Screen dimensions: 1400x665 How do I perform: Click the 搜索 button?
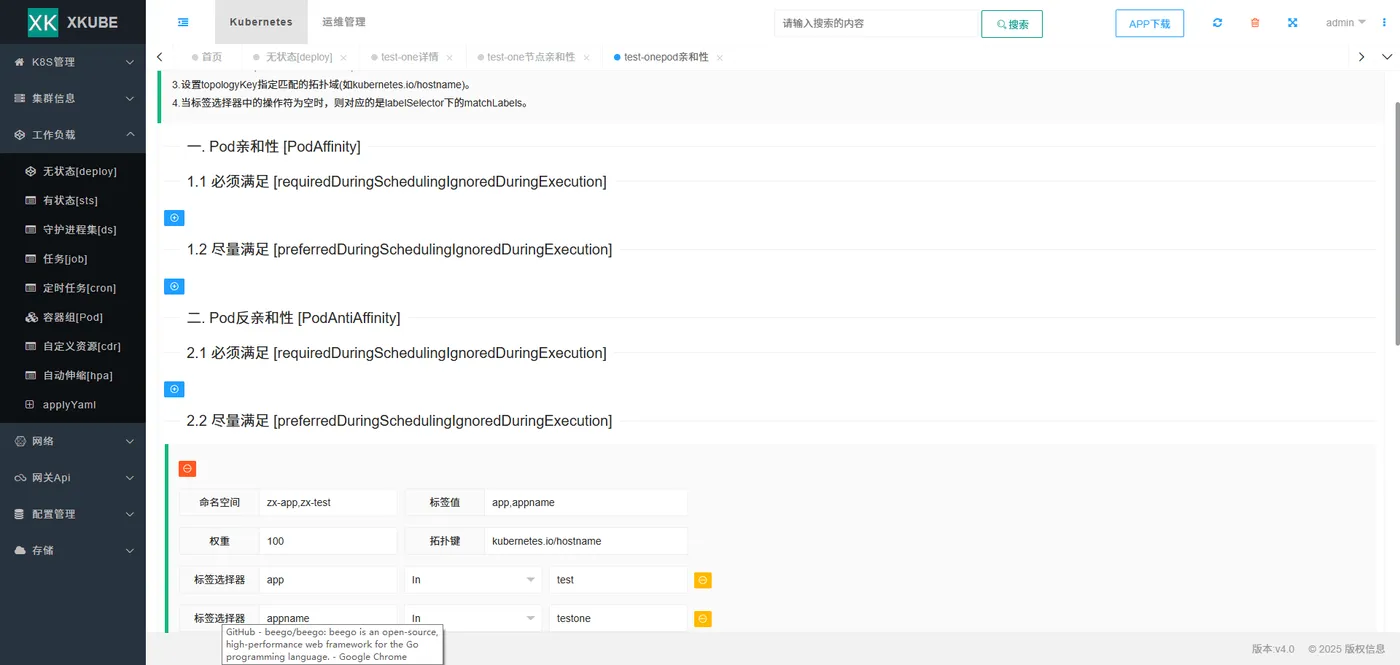point(1012,24)
